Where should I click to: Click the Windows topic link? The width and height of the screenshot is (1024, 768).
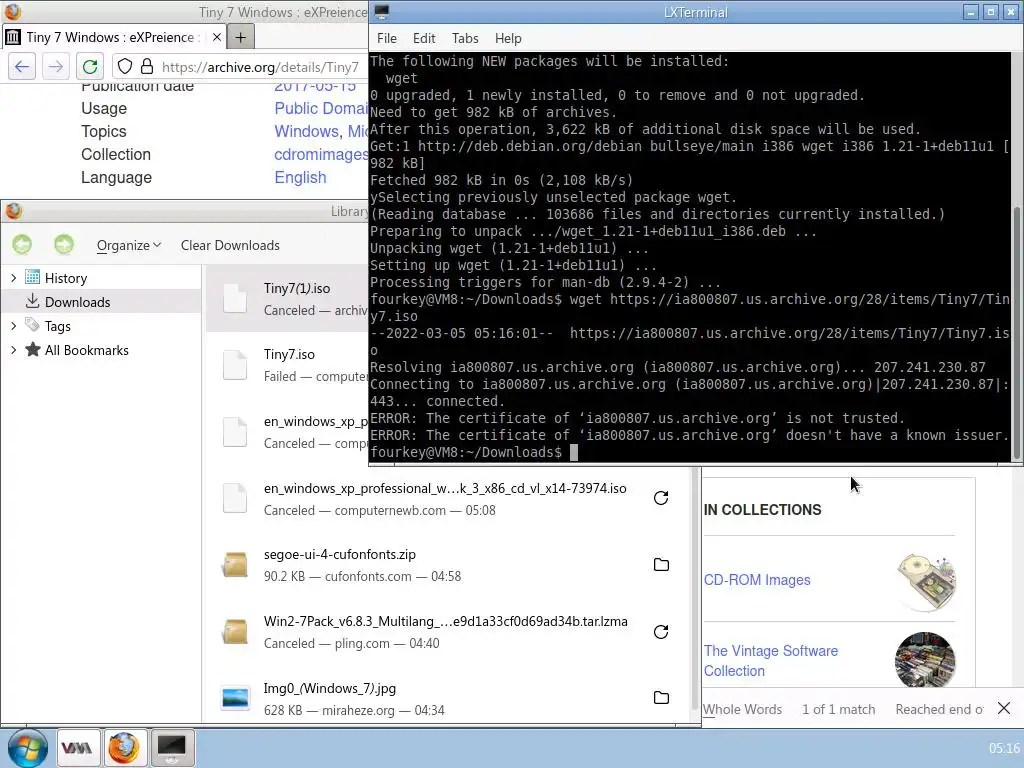(306, 131)
